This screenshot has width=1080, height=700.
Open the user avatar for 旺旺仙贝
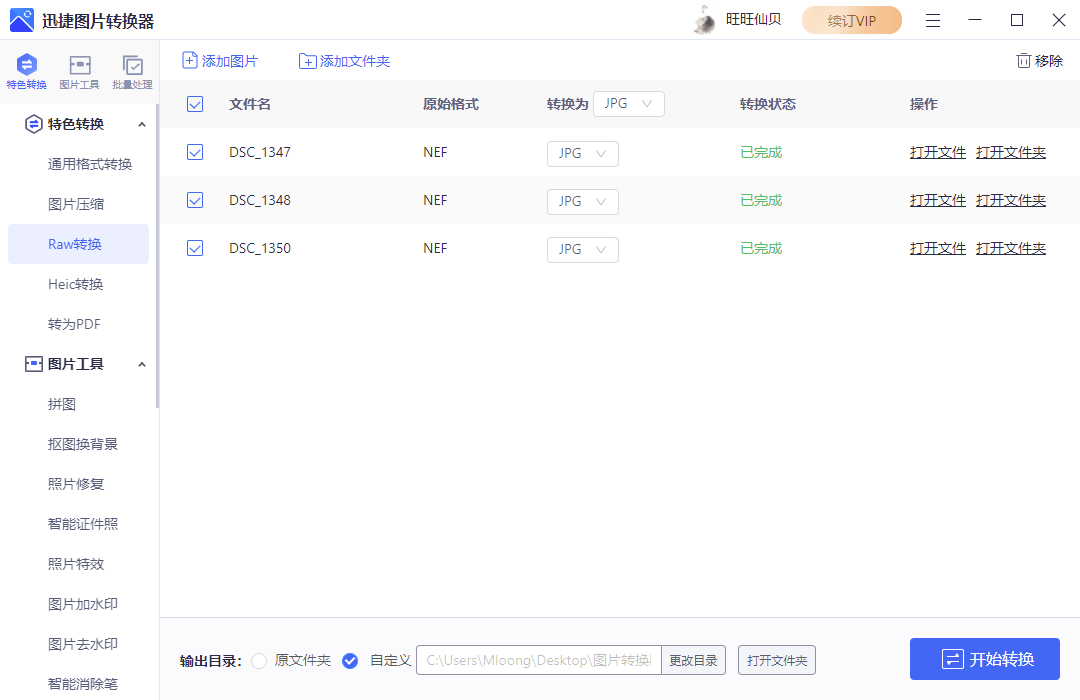pos(704,19)
